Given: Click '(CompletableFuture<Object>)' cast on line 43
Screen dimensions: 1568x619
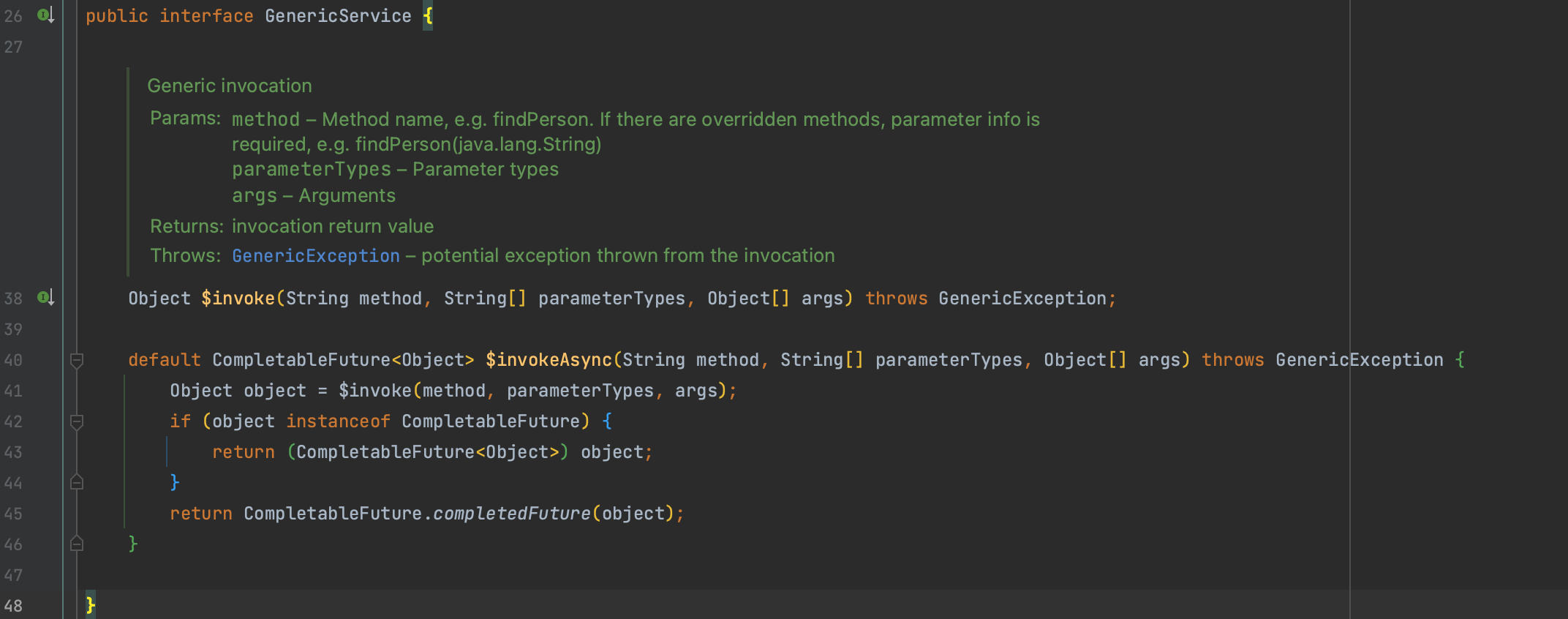Looking at the screenshot, I should click(x=428, y=452).
